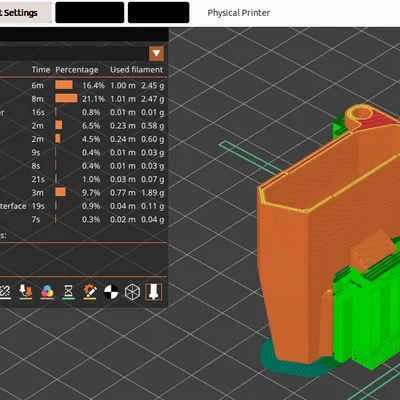Screen dimensions: 400x400
Task: Toggle shells cube wireframe icon
Action: (x=132, y=292)
